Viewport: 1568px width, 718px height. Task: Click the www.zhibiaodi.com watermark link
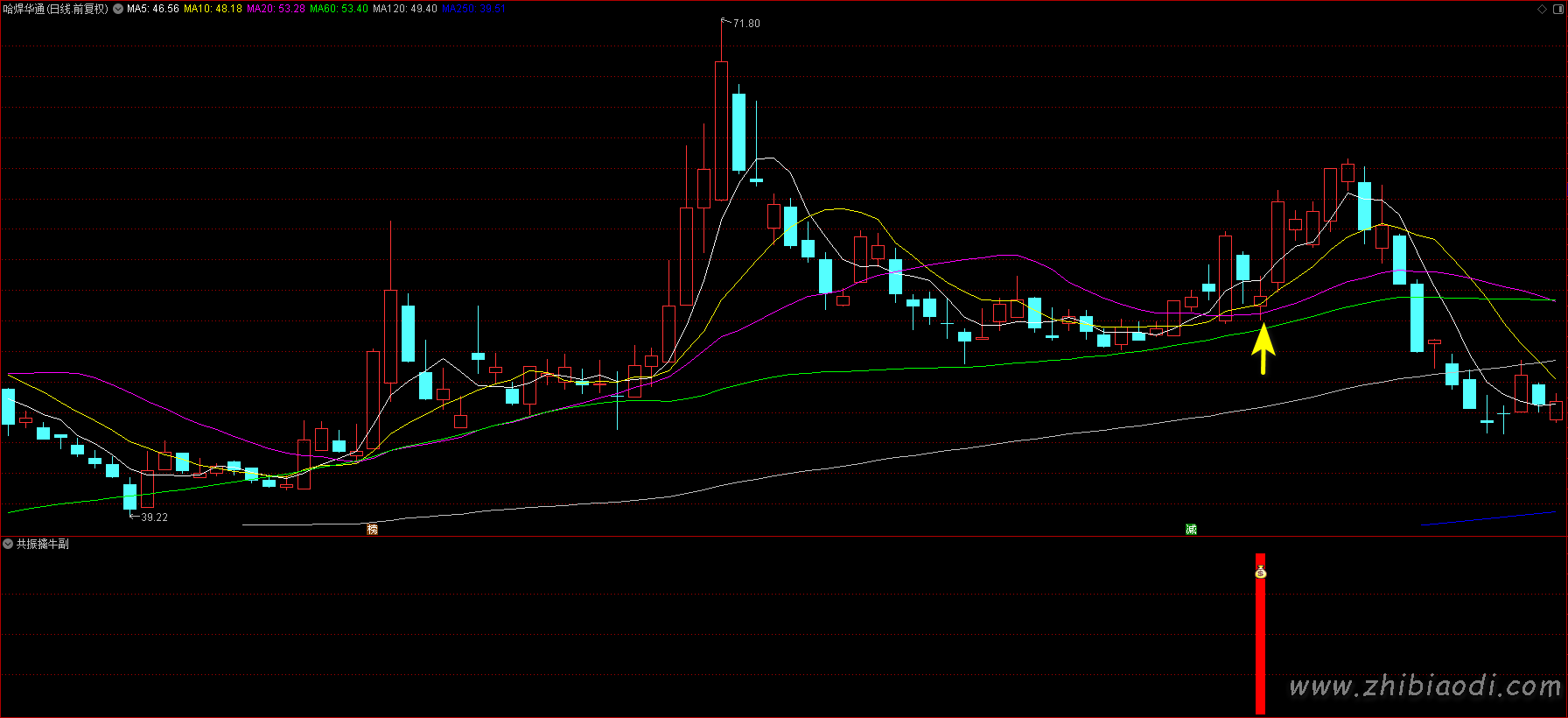[1425, 686]
